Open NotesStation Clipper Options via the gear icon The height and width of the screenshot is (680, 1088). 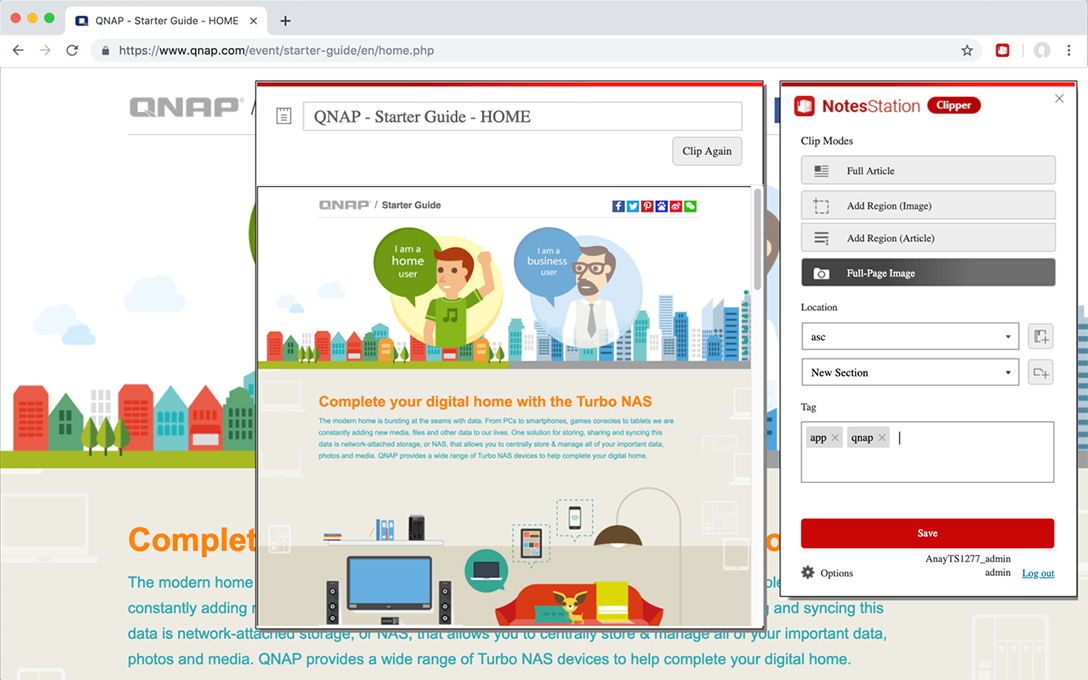(x=809, y=571)
